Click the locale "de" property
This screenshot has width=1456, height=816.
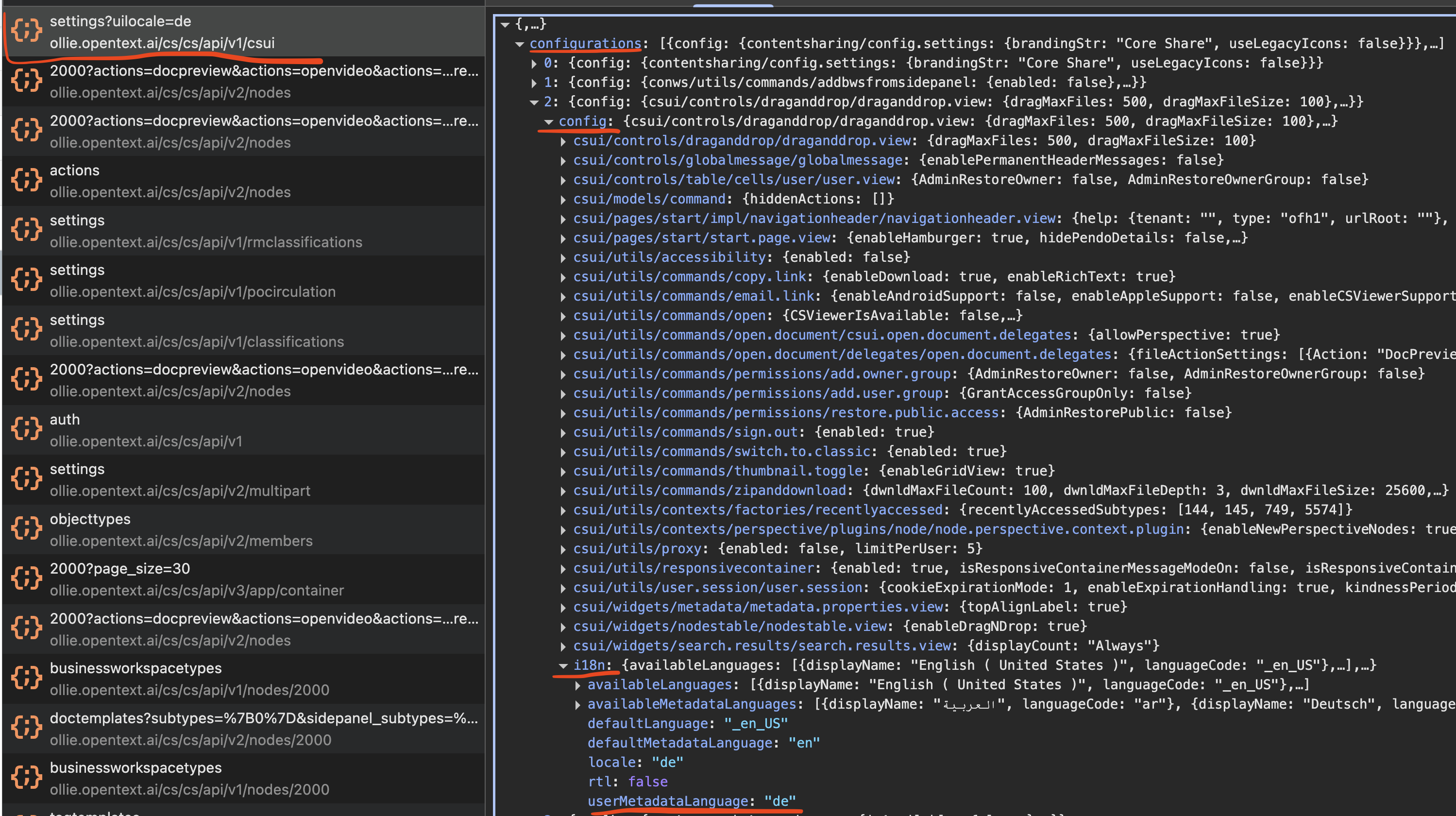635,762
